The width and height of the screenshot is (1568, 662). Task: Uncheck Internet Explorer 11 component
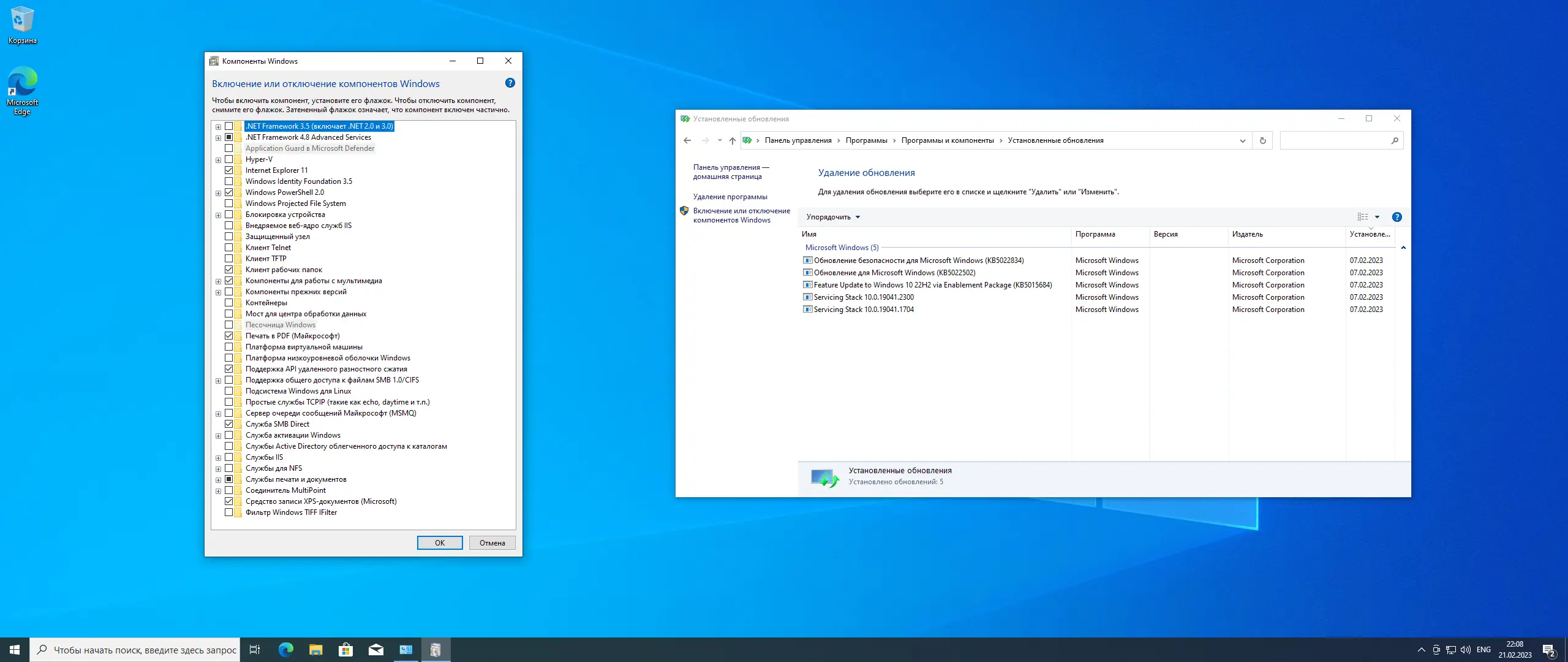[228, 170]
